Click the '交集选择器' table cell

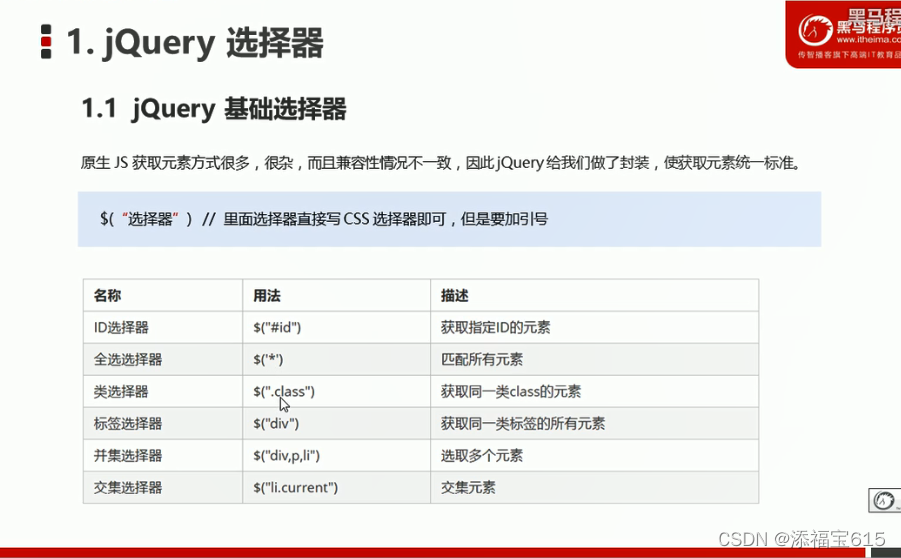163,488
